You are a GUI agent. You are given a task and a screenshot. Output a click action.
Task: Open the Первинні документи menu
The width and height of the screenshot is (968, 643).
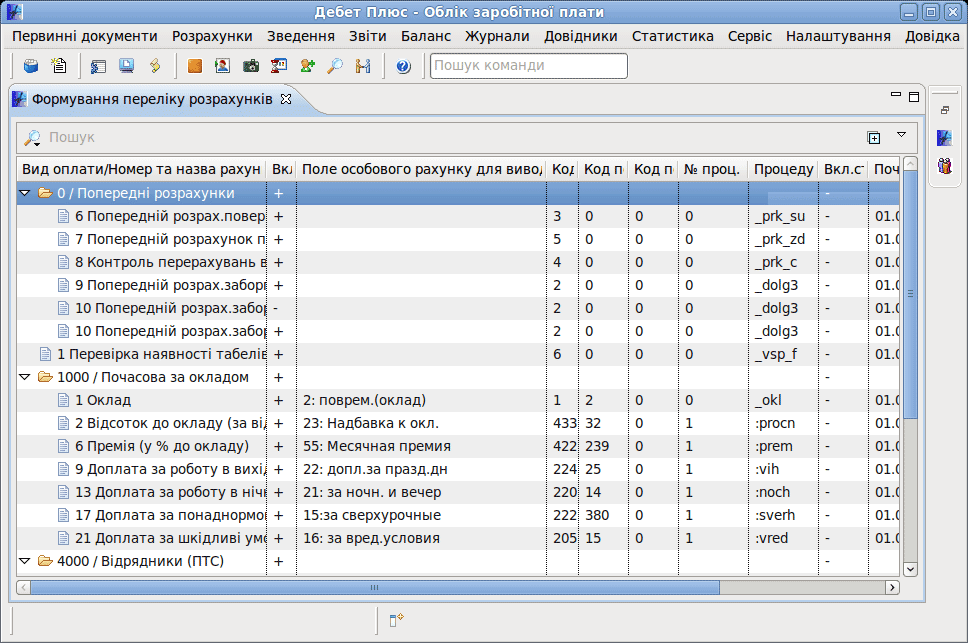click(85, 36)
